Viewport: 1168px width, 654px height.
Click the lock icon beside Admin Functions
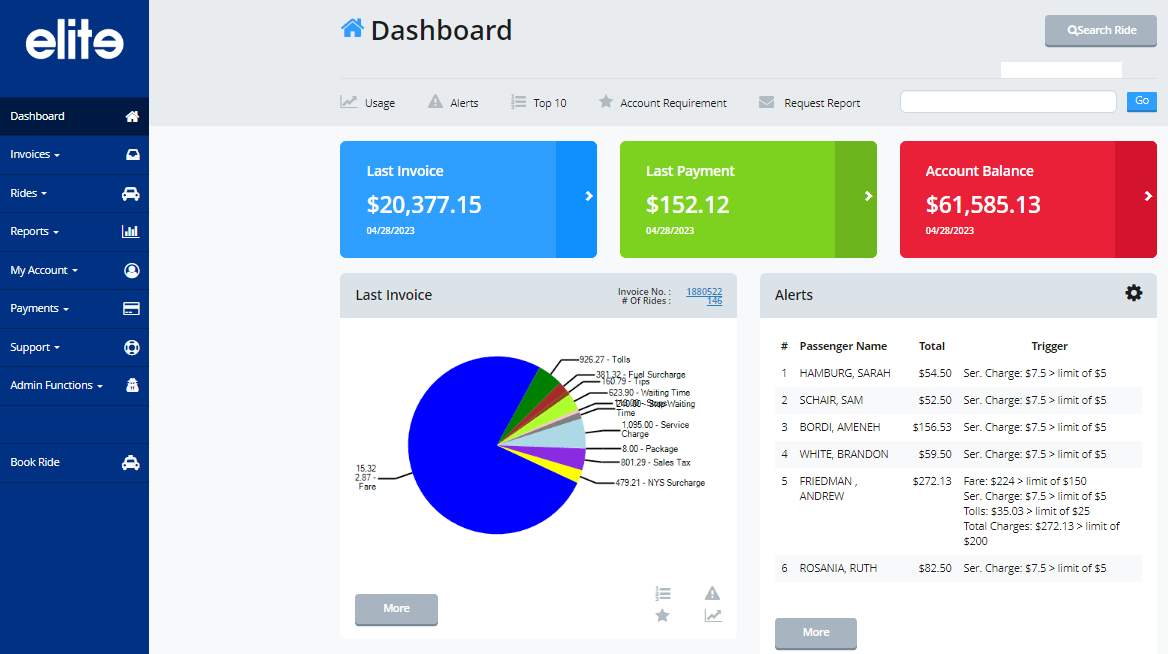point(132,385)
